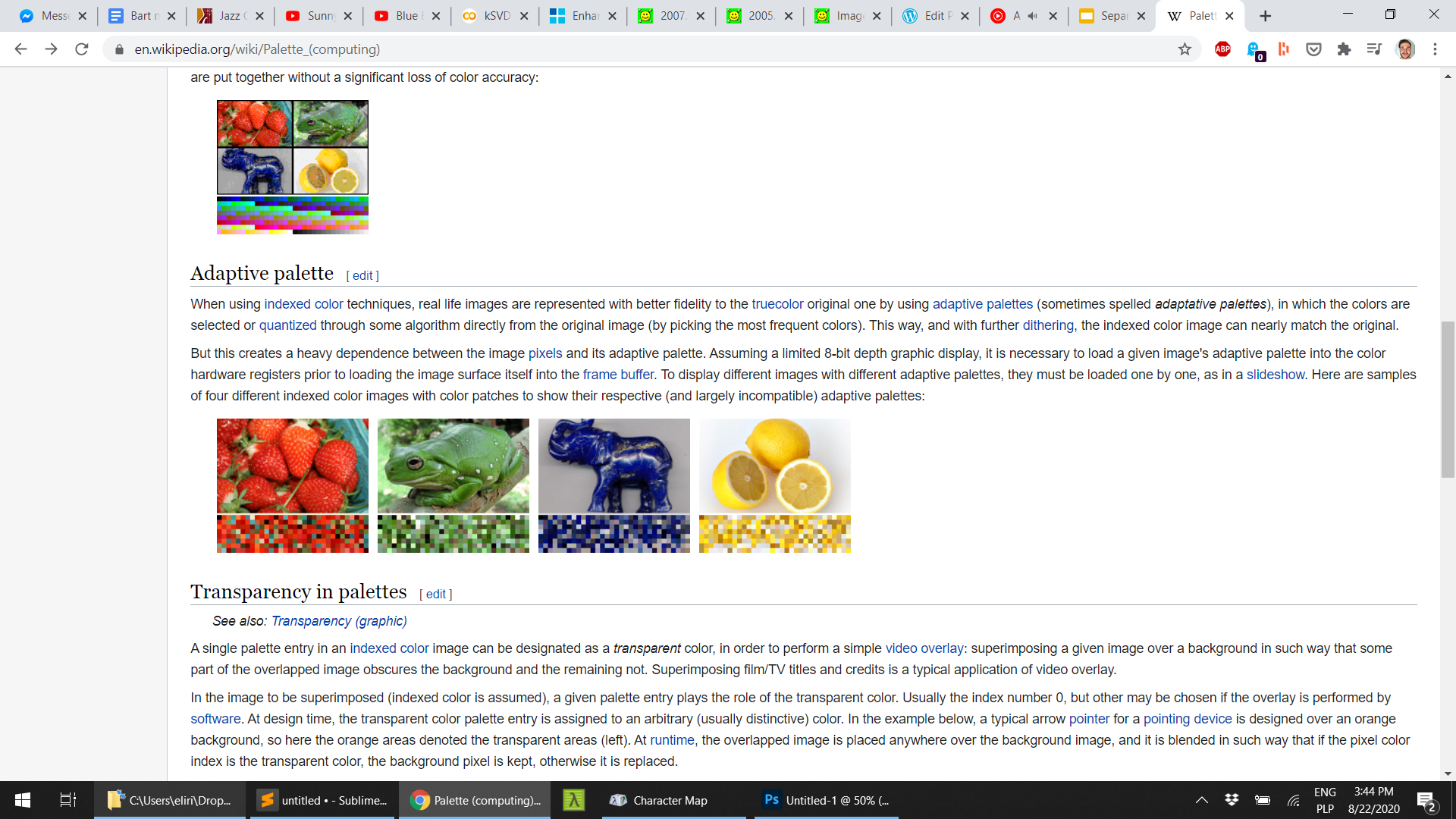Open the Chrome three-dot menu
This screenshot has width=1456, height=819.
coord(1435,49)
